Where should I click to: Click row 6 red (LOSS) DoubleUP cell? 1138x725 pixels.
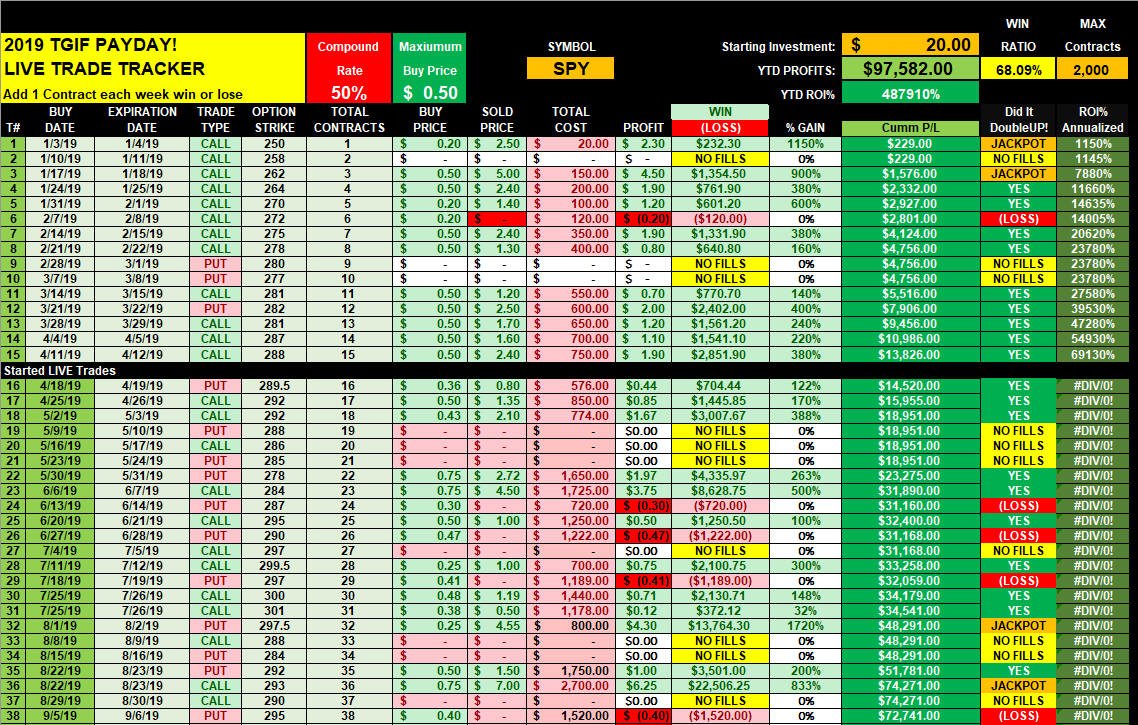pos(1018,218)
